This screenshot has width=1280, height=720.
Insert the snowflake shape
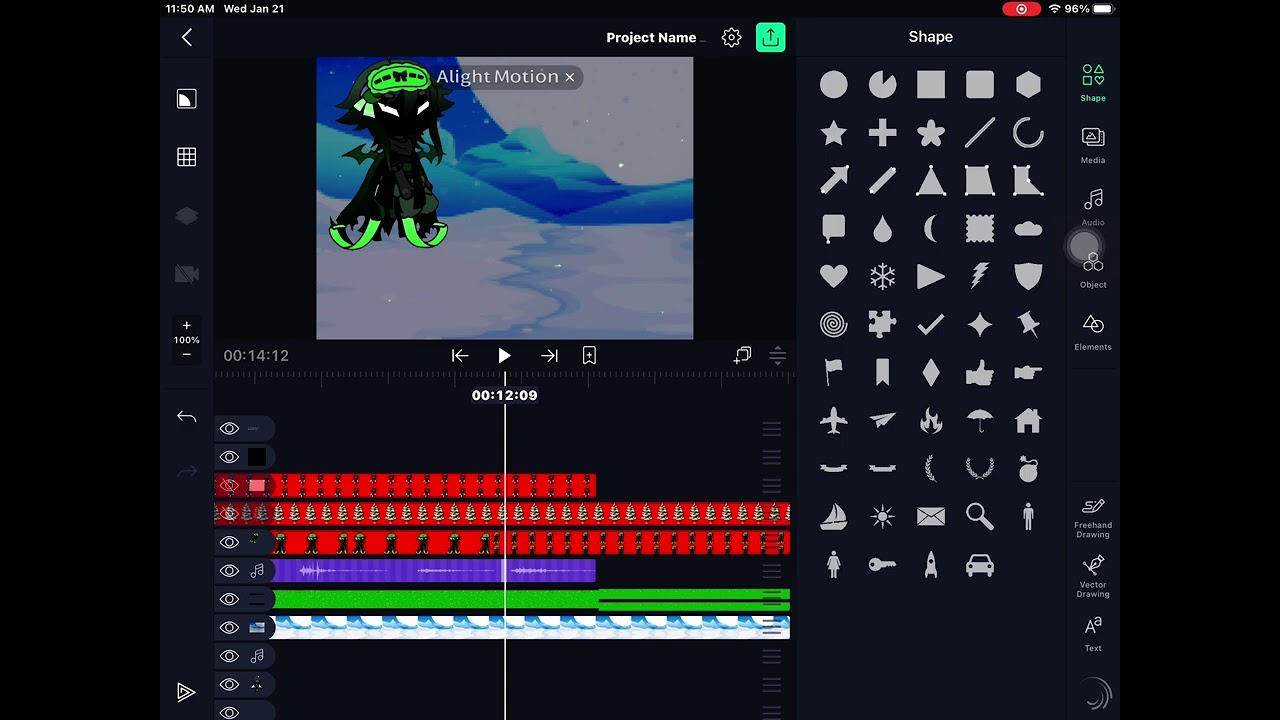tap(882, 276)
